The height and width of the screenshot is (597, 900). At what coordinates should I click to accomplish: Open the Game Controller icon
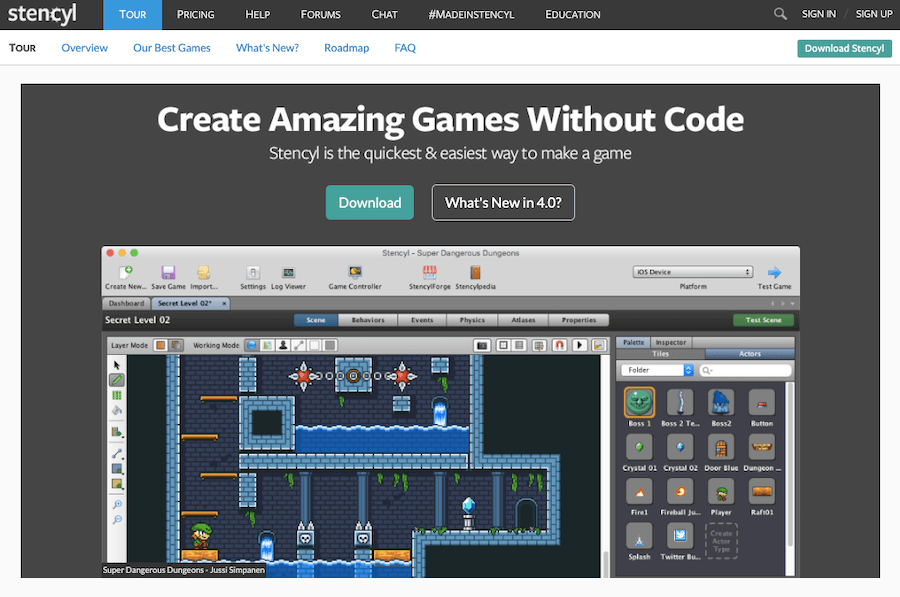coord(355,272)
